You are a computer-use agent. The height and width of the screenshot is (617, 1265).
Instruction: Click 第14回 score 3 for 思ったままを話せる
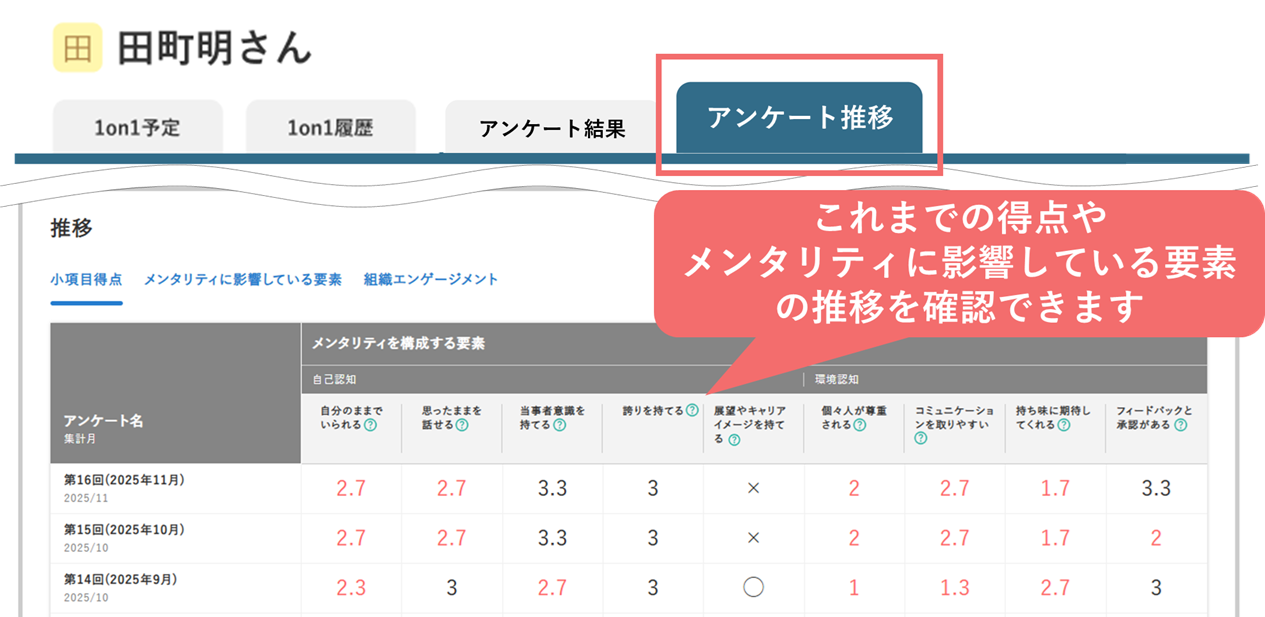(x=451, y=588)
